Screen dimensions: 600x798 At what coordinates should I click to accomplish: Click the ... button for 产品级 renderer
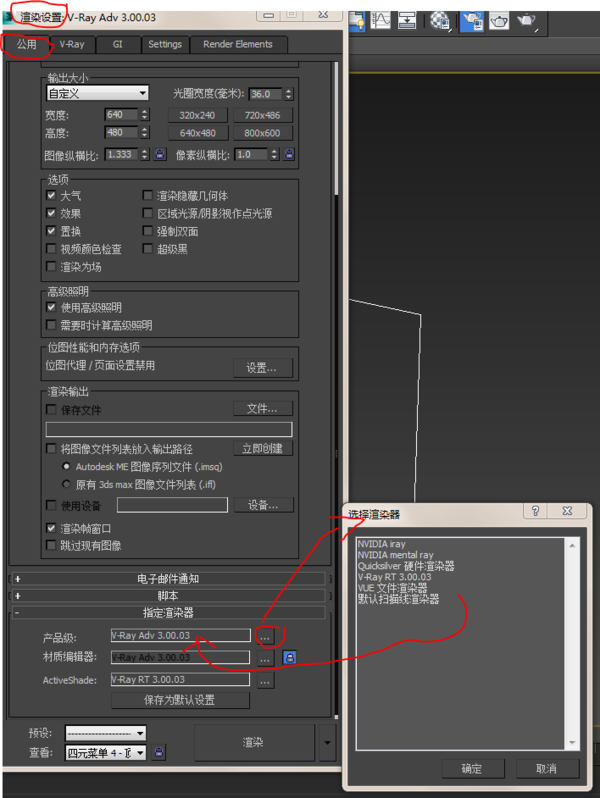265,636
